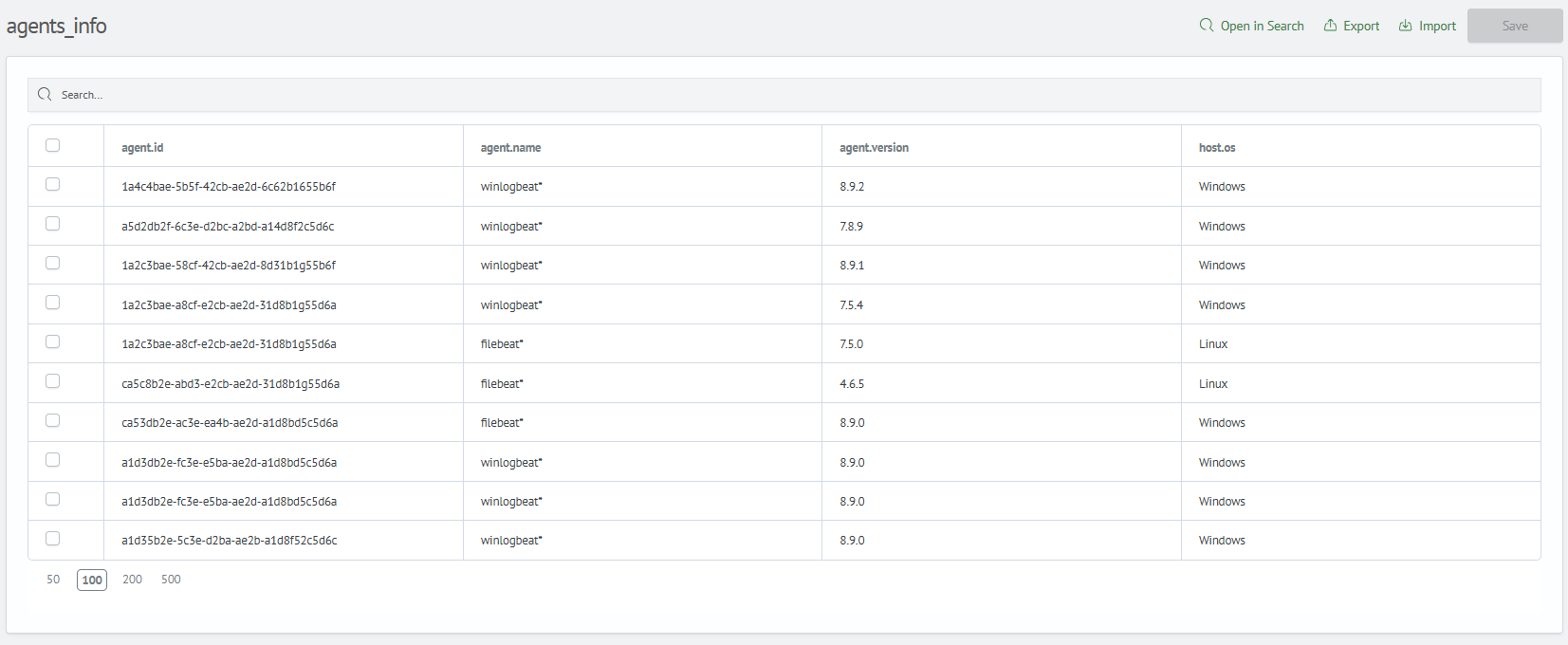Viewport: 1568px width, 645px height.
Task: Click version cell 7.5.0
Action: 851,344
